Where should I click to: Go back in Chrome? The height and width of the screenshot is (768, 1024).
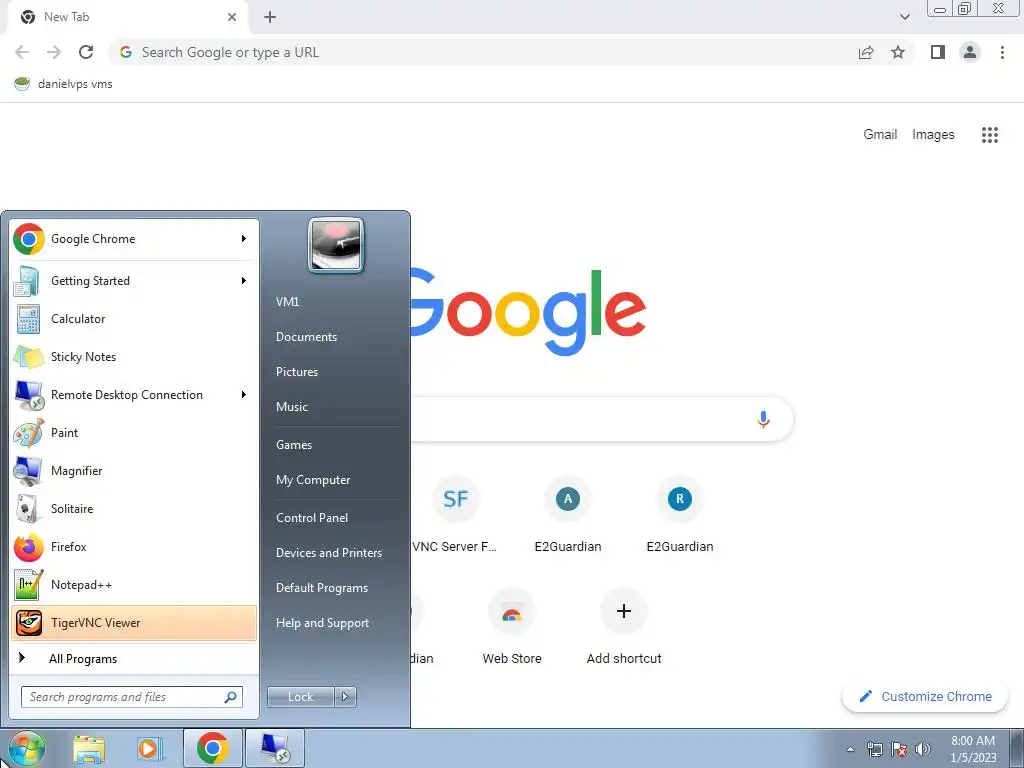(x=22, y=52)
